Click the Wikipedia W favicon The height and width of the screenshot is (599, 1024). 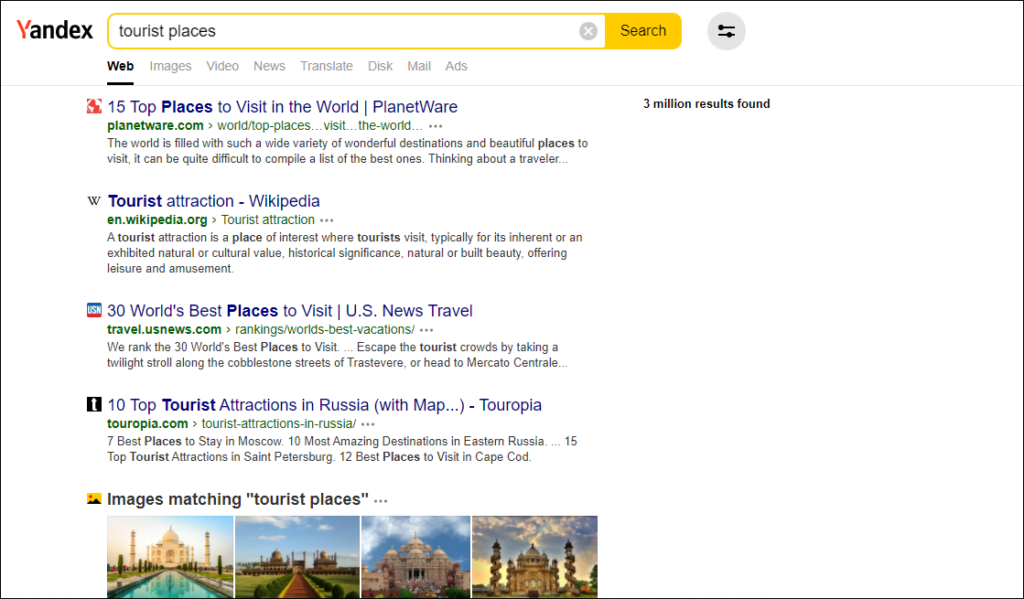[93, 200]
